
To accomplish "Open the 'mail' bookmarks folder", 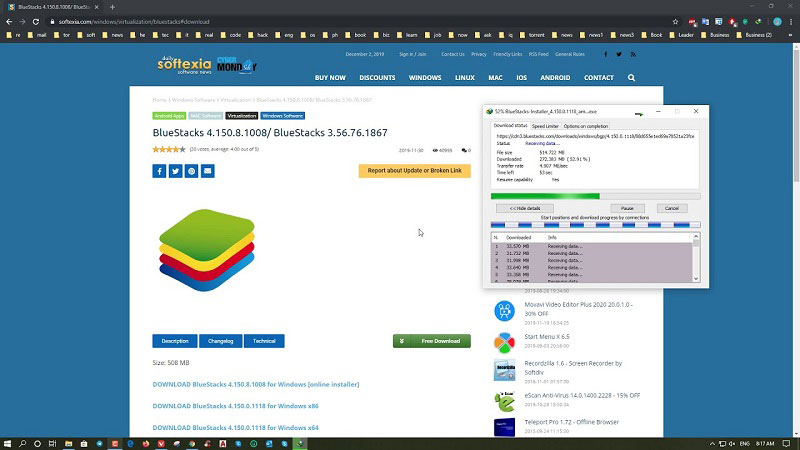I will coord(37,35).
